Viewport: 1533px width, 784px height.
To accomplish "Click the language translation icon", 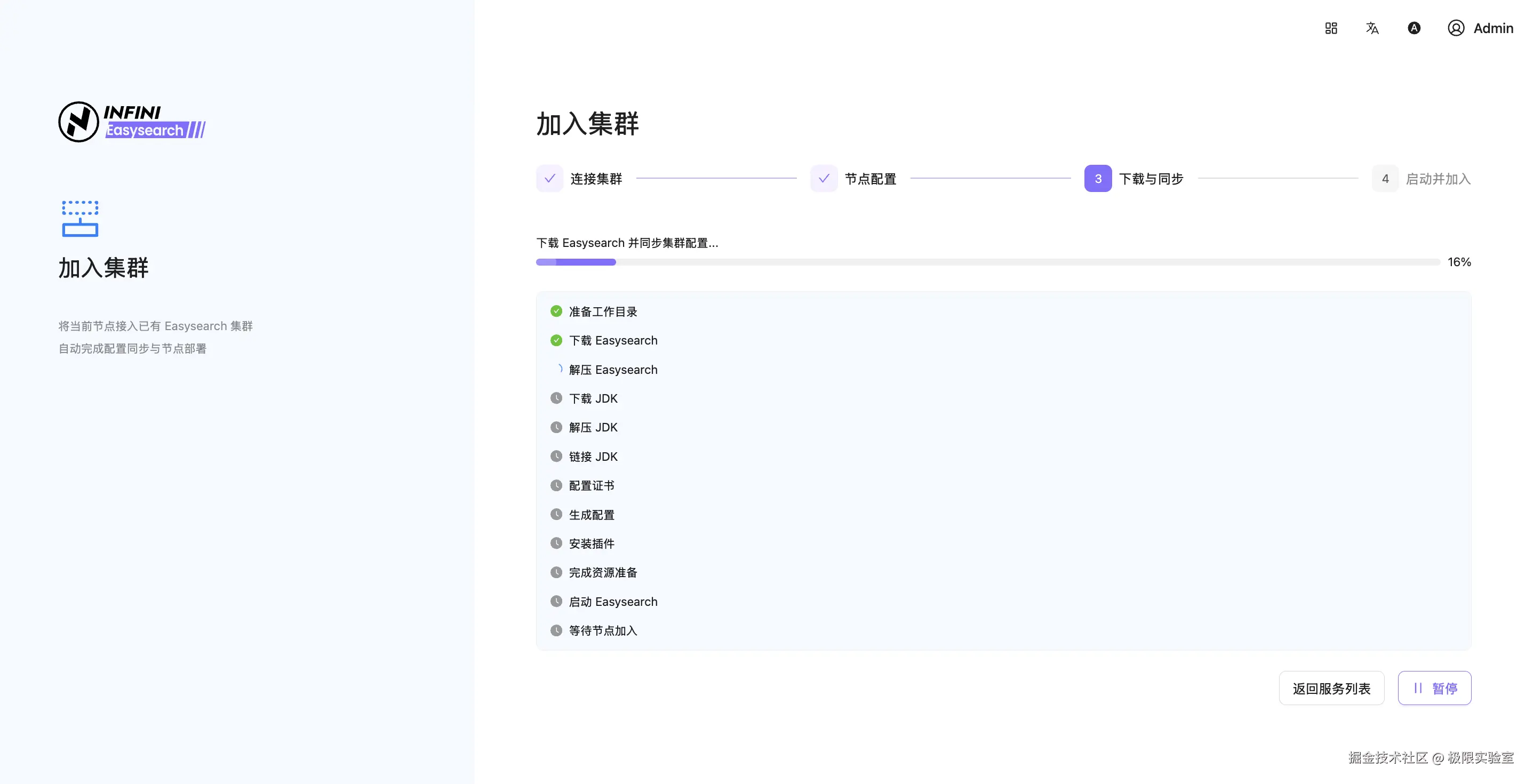I will [x=1372, y=28].
